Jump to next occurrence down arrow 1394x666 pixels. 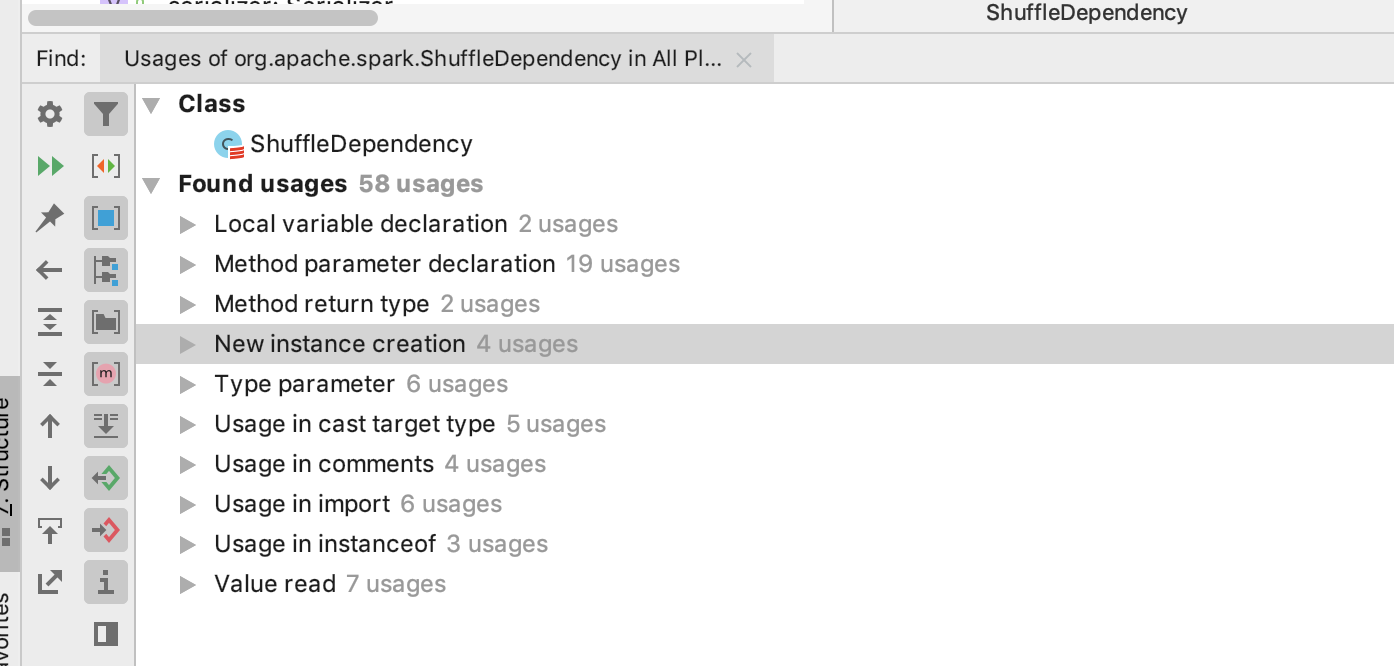point(50,478)
